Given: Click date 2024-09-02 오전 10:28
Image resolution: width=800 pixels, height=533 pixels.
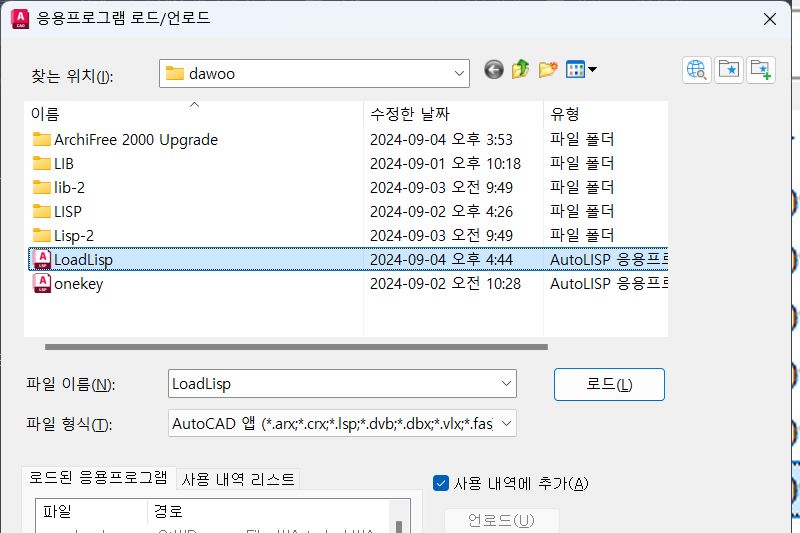Looking at the screenshot, I should (445, 284).
